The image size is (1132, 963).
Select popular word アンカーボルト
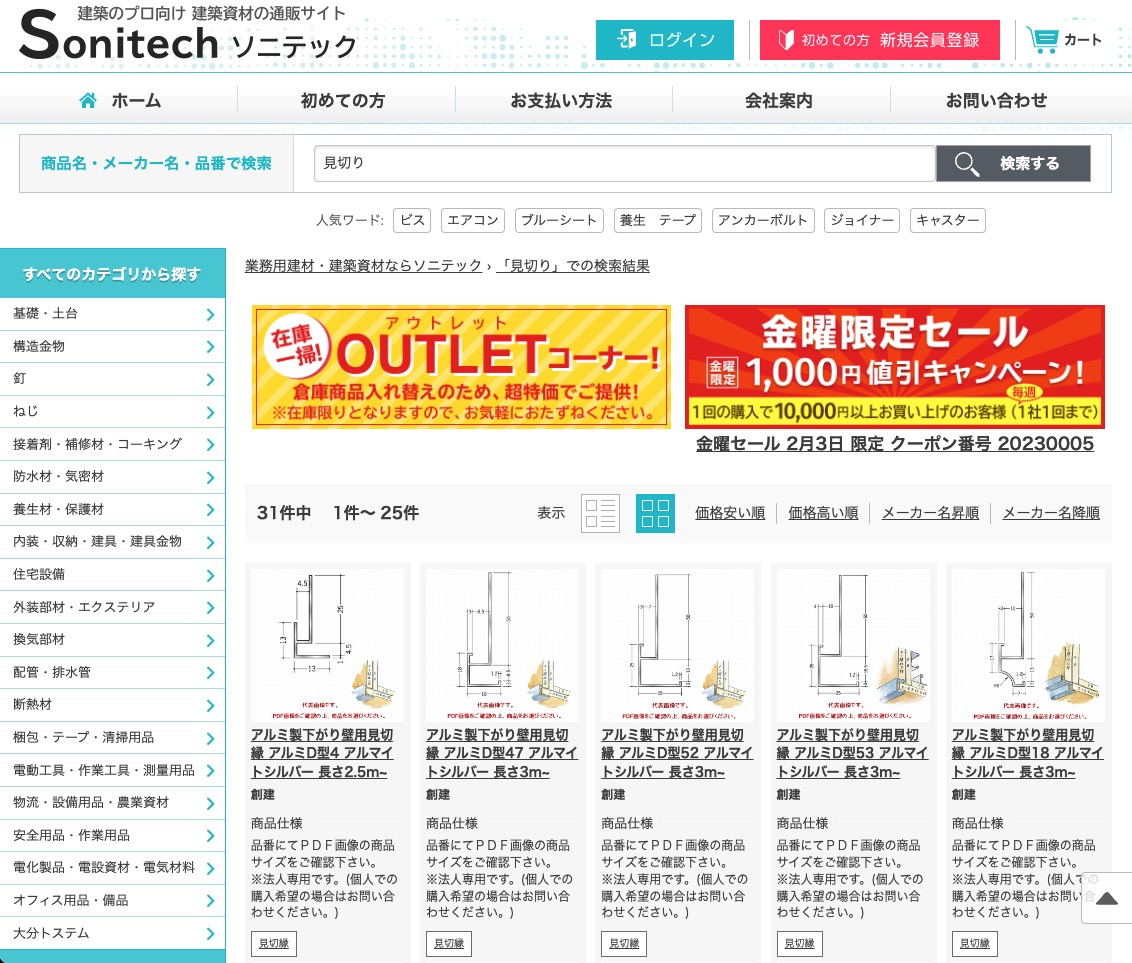(x=763, y=220)
